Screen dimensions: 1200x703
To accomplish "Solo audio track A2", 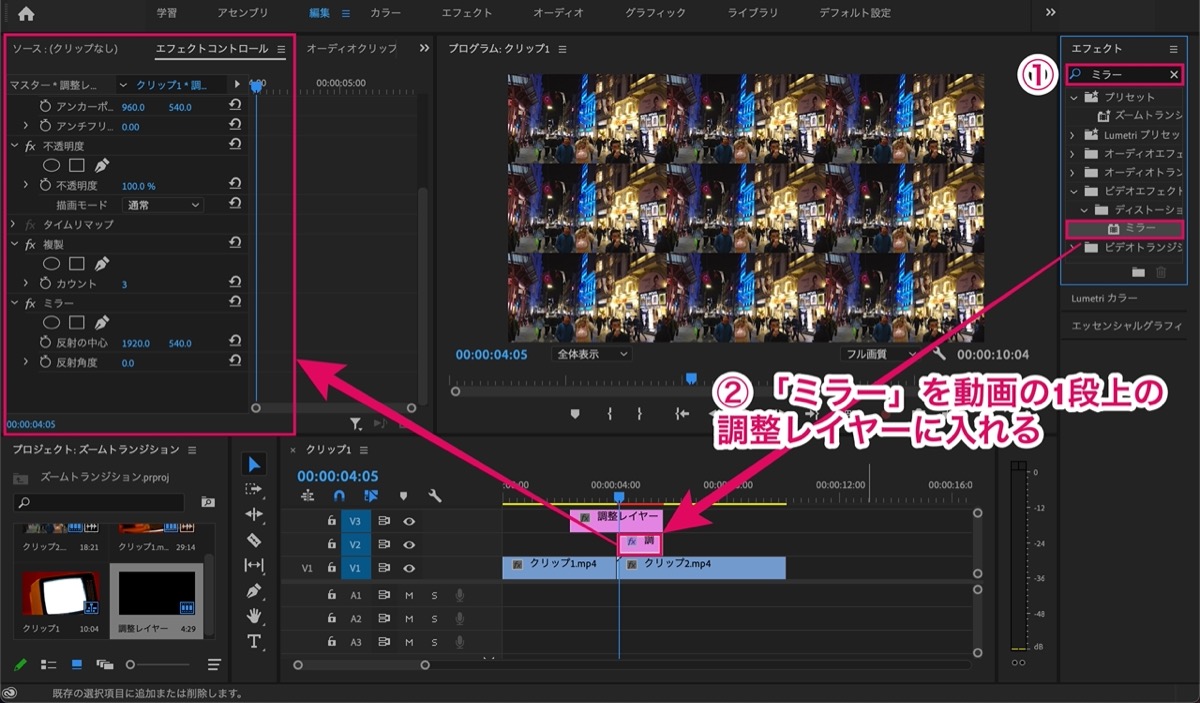I will (434, 619).
